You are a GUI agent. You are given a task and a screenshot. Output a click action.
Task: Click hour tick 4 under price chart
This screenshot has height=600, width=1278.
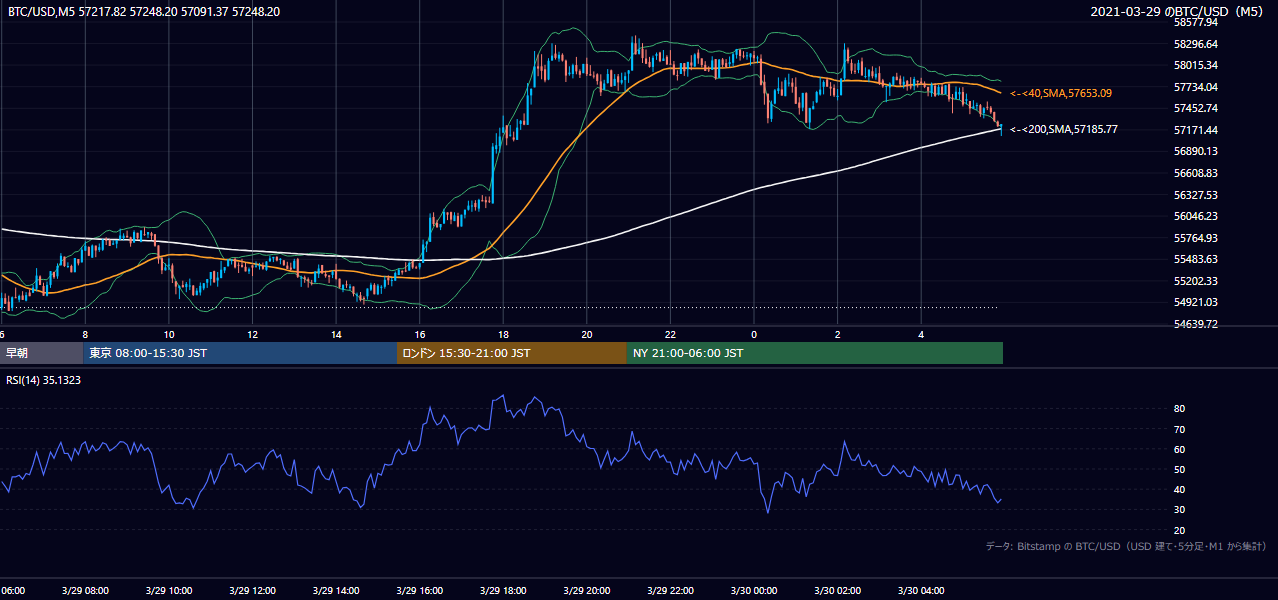[x=921, y=334]
